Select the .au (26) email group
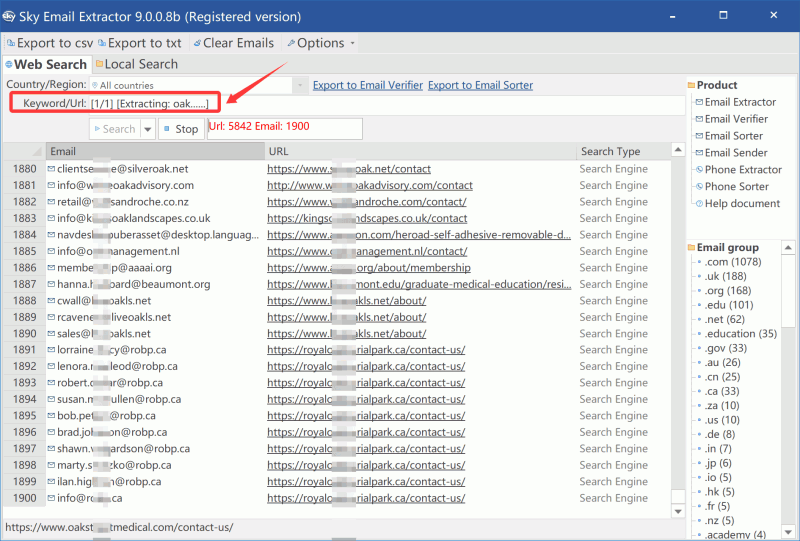This screenshot has width=800, height=541. tap(722, 362)
